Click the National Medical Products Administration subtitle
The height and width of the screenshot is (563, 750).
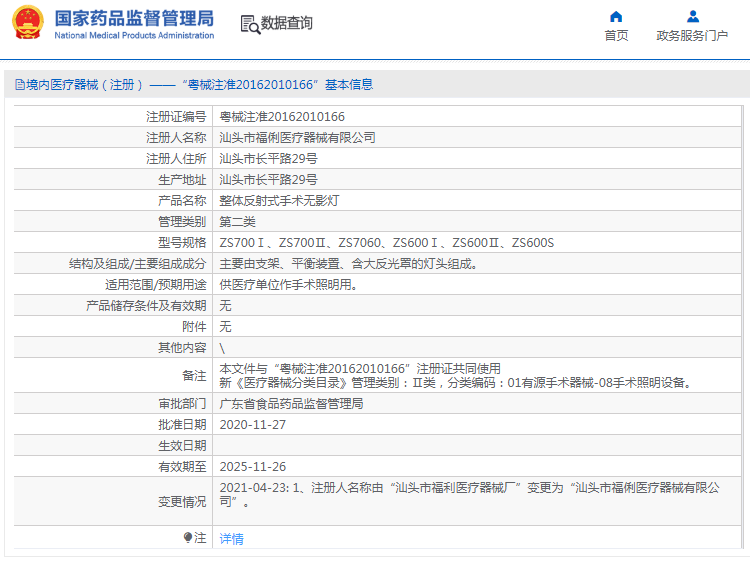(x=134, y=35)
